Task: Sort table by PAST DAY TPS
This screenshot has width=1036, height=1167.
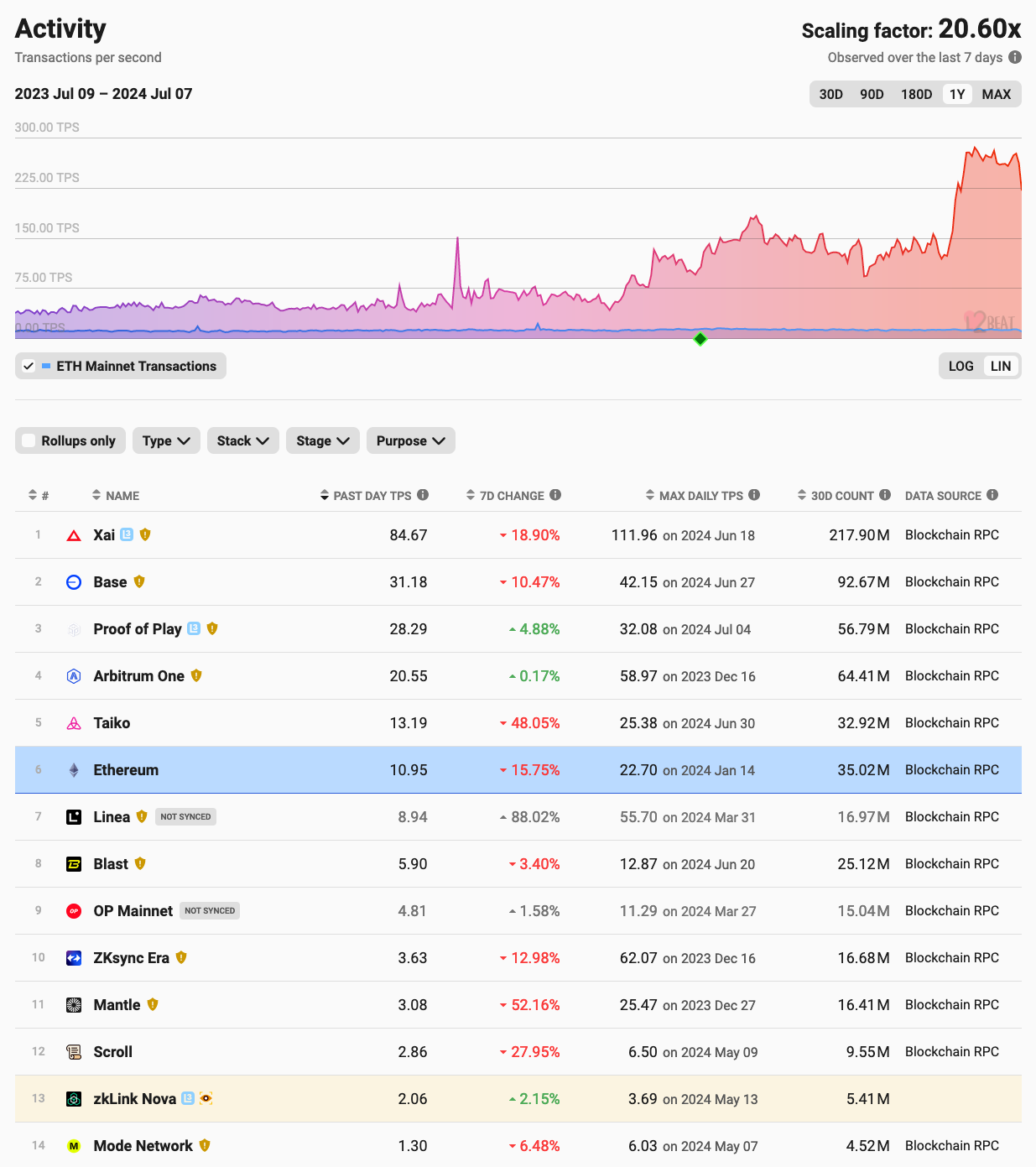Action: coord(366,495)
